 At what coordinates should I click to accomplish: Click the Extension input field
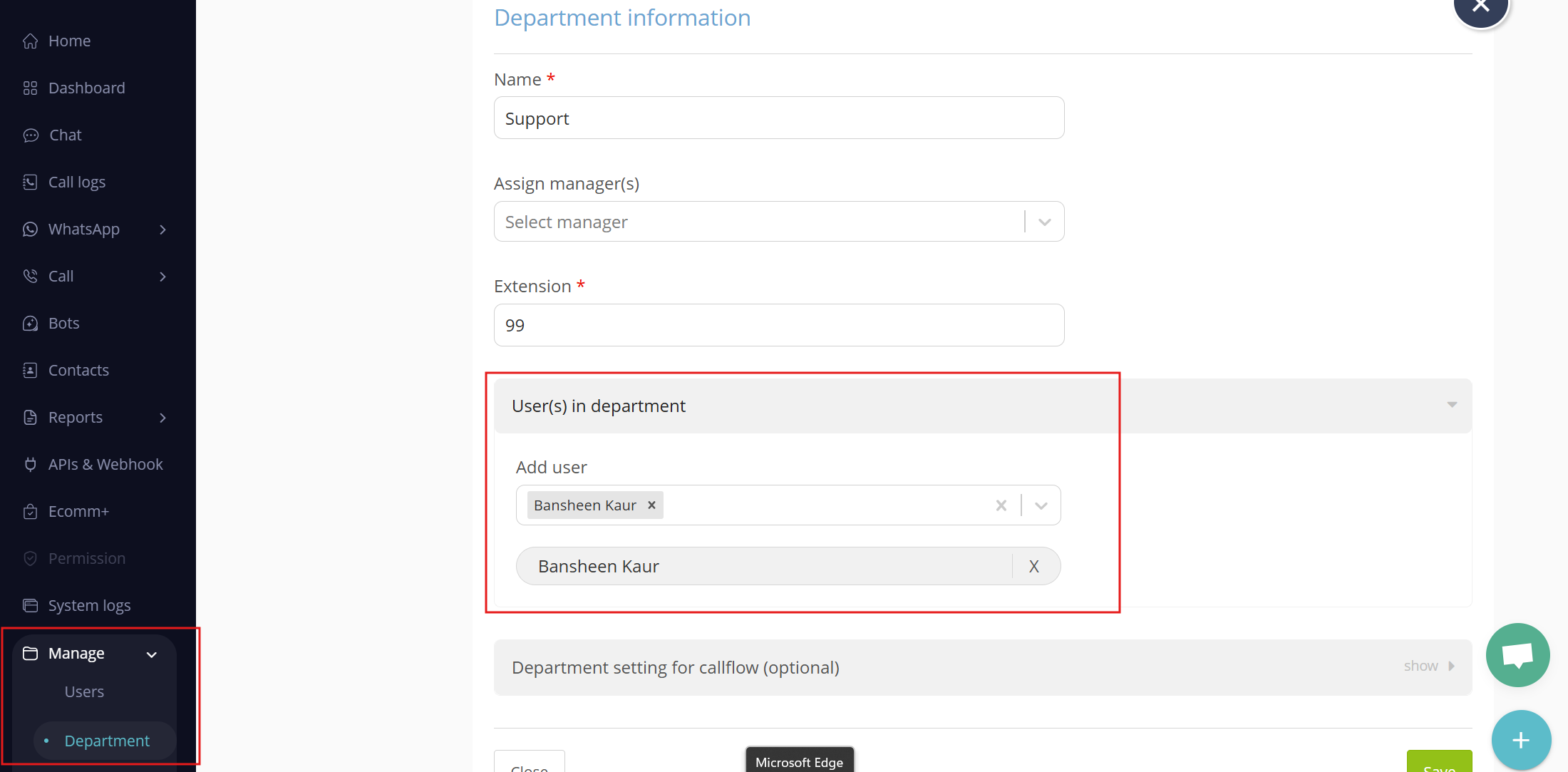pyautogui.click(x=778, y=325)
